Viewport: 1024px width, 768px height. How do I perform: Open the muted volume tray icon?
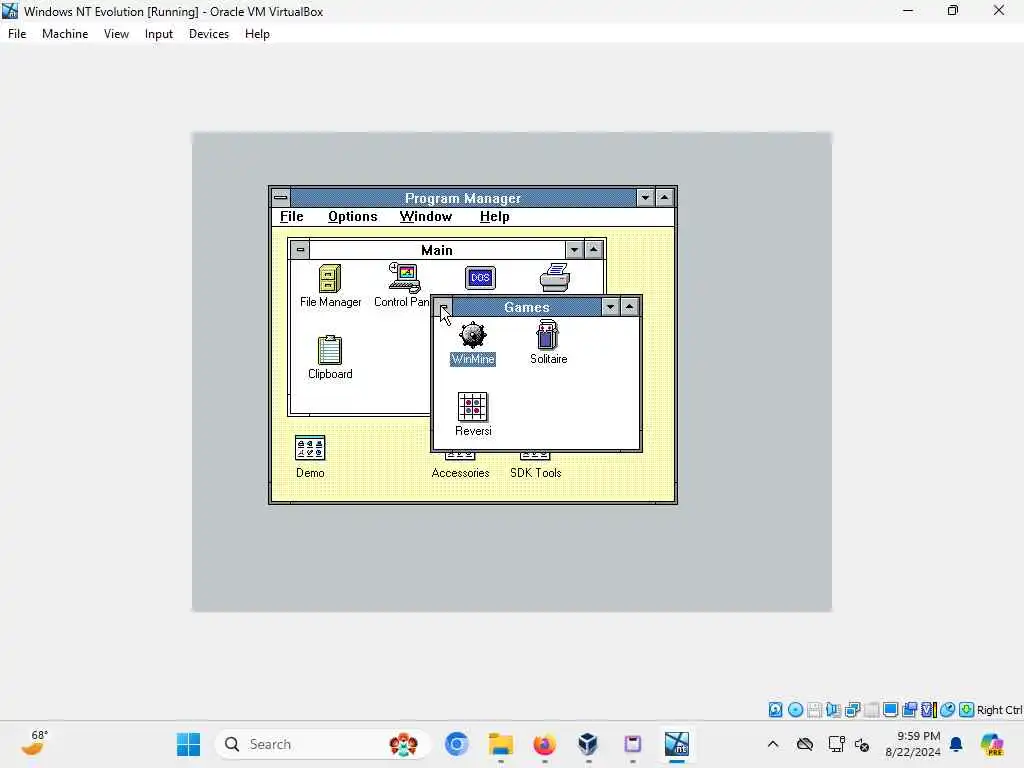[862, 744]
